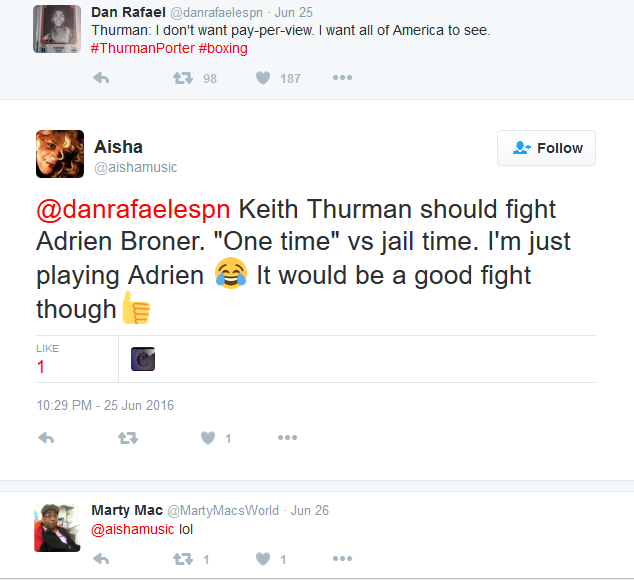Reply to Aisha's tweet
This screenshot has height=580, width=634.
pos(45,438)
